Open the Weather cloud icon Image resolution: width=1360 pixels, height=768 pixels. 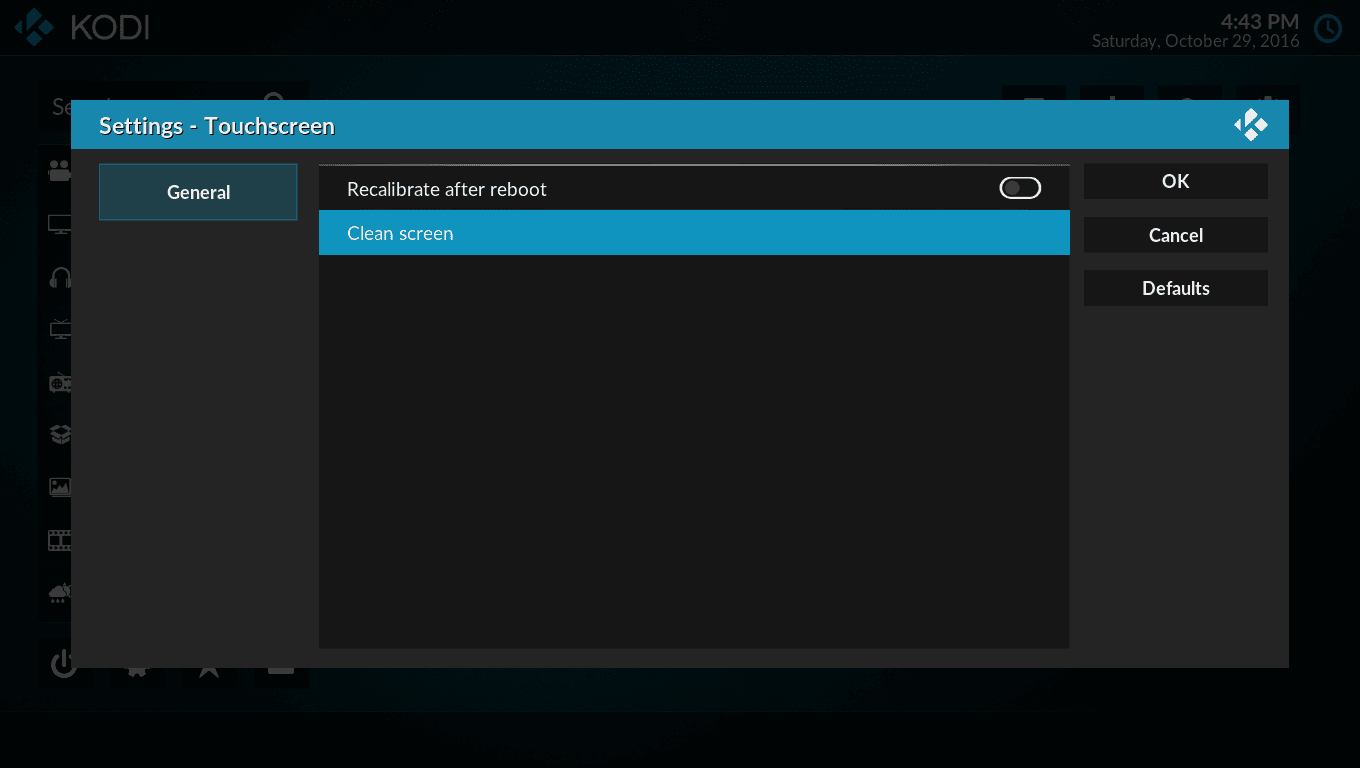tap(60, 592)
